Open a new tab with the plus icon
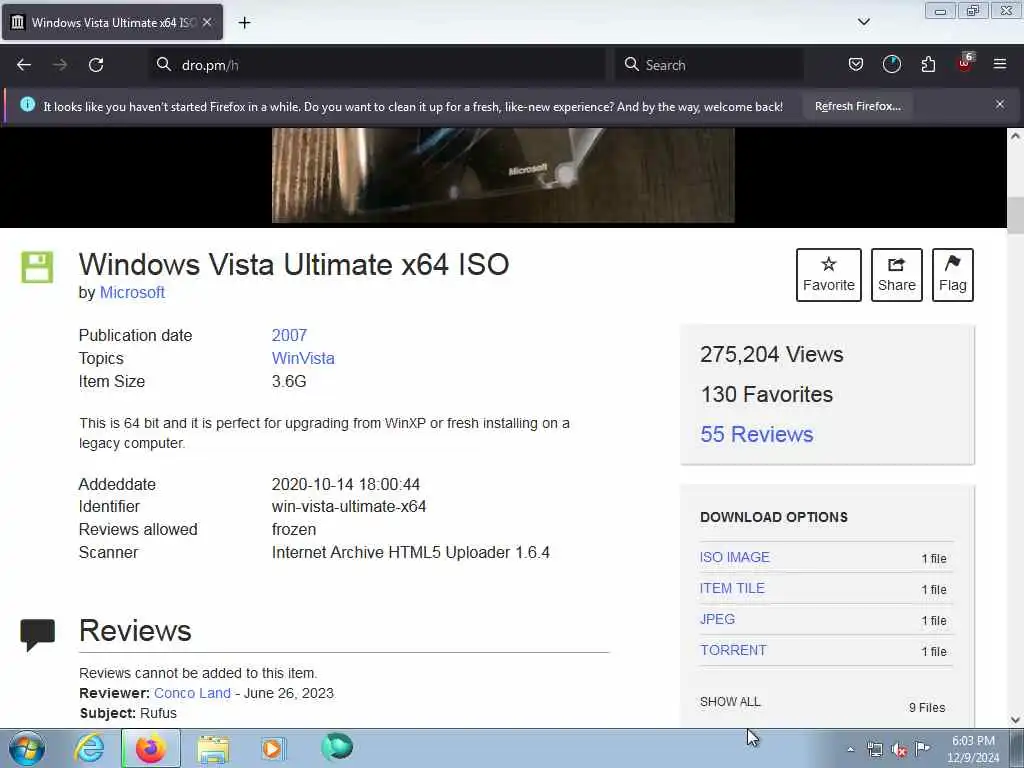The width and height of the screenshot is (1024, 768). (x=244, y=23)
